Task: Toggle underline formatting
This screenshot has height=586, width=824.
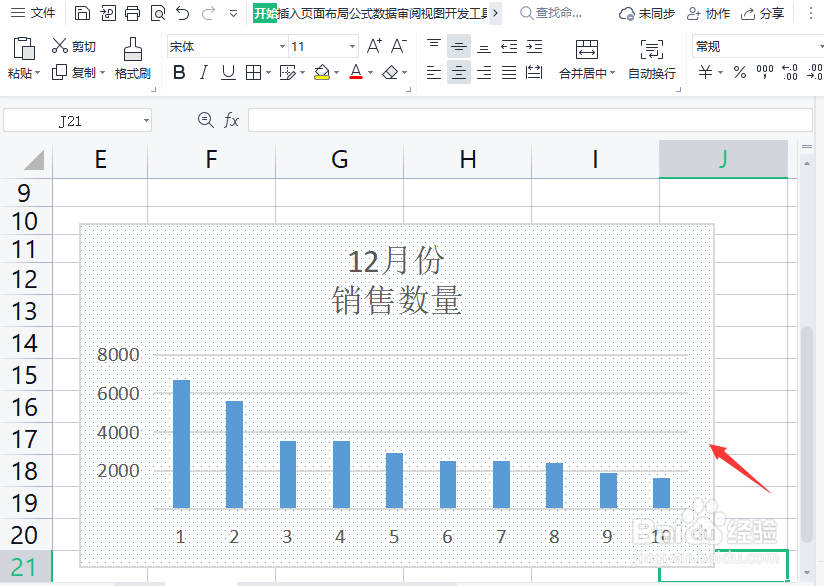Action: click(228, 73)
